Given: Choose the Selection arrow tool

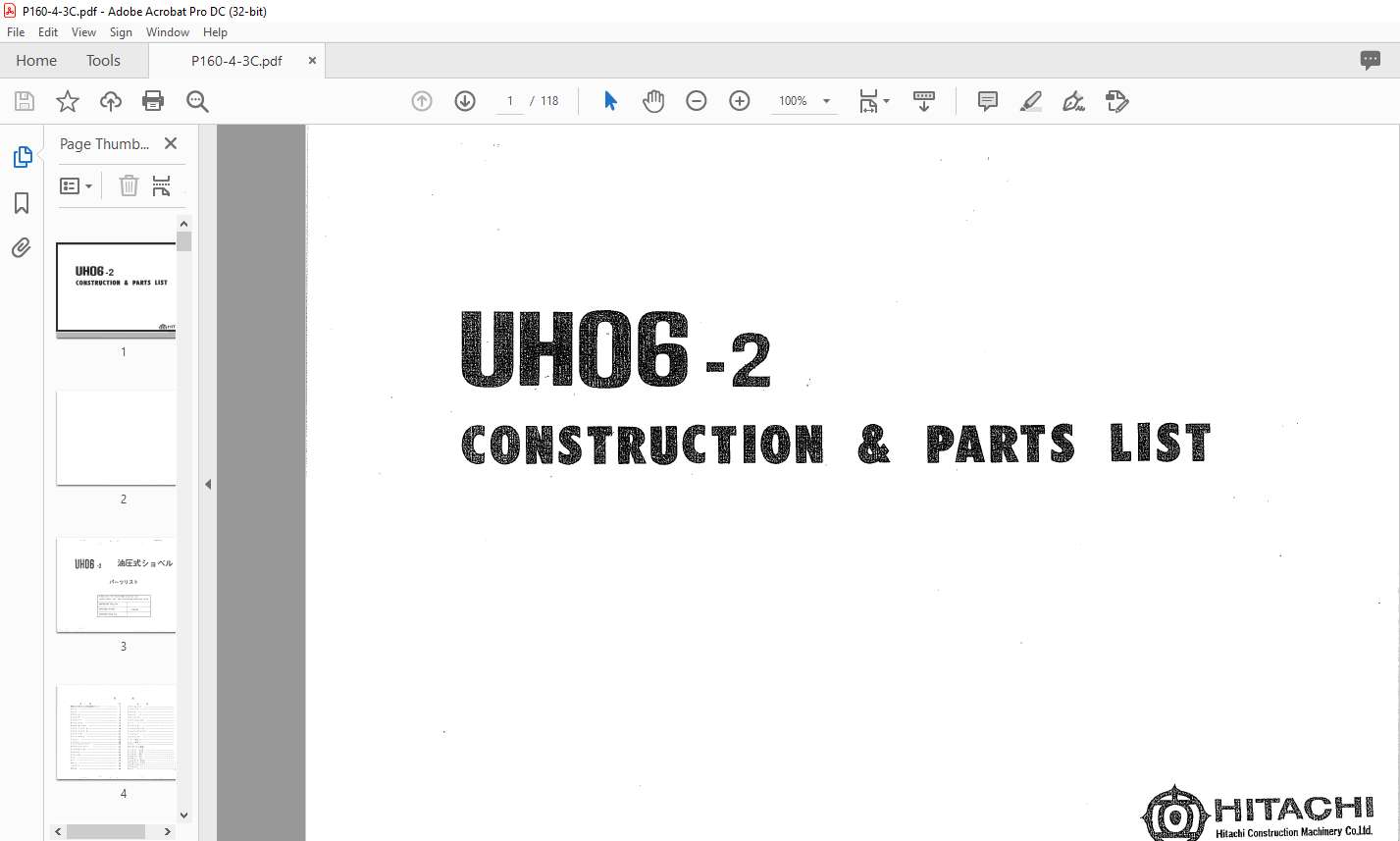Looking at the screenshot, I should pos(610,101).
